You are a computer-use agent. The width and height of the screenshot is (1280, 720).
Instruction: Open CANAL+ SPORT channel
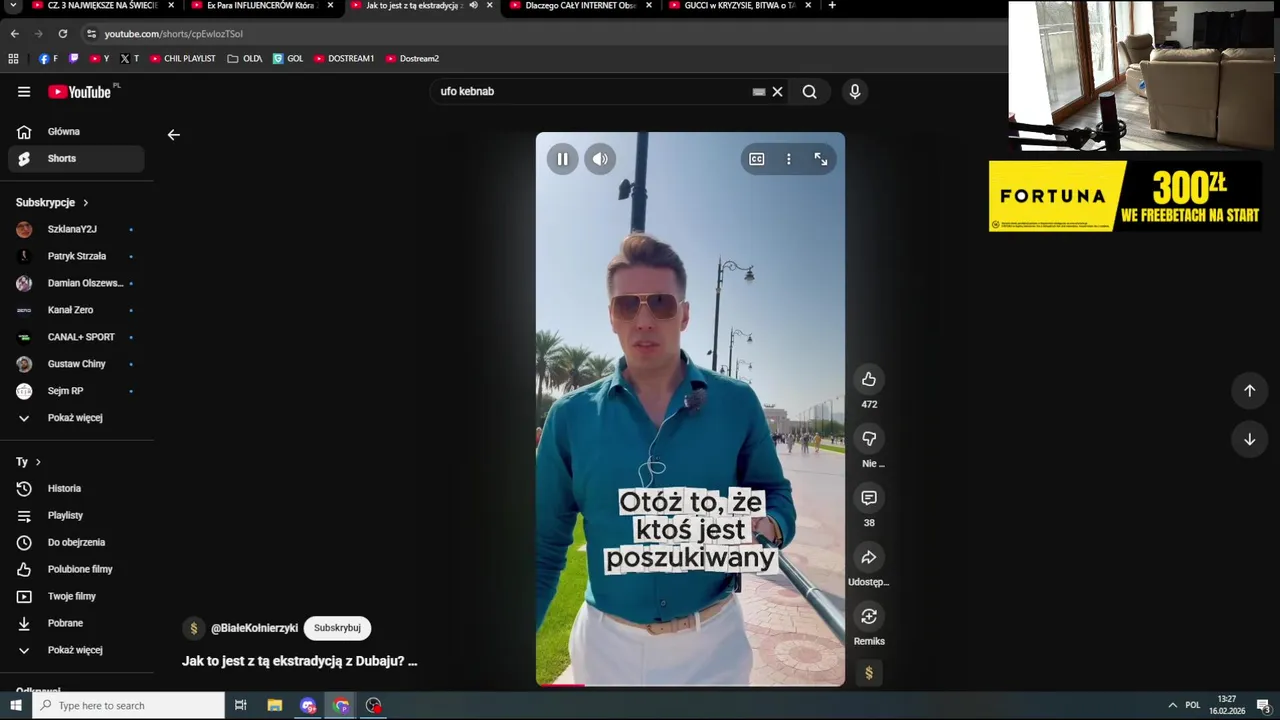pyautogui.click(x=76, y=338)
